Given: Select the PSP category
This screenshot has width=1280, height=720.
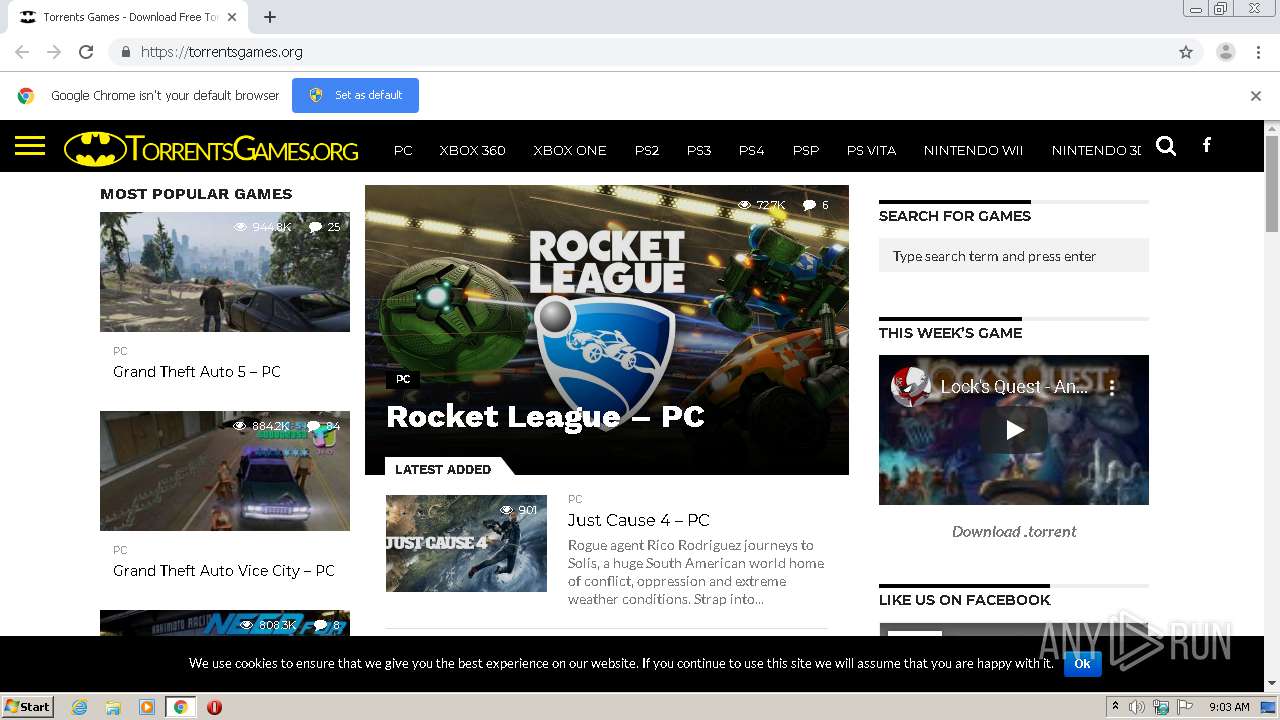Looking at the screenshot, I should pyautogui.click(x=806, y=150).
